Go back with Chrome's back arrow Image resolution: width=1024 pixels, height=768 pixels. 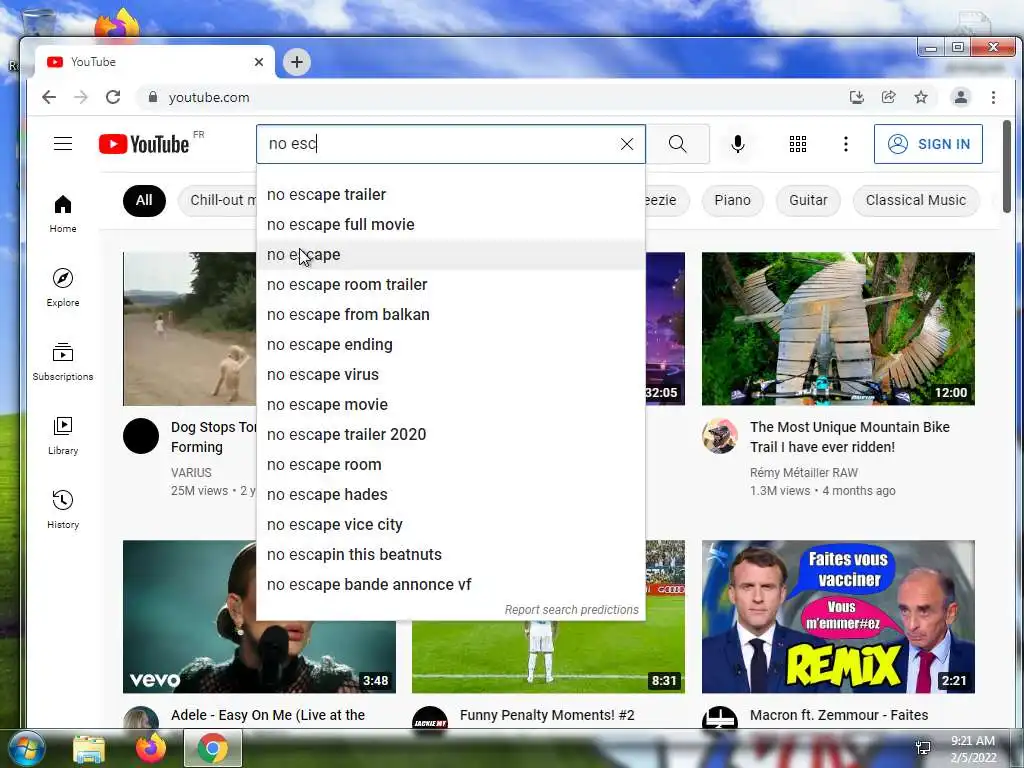point(49,97)
